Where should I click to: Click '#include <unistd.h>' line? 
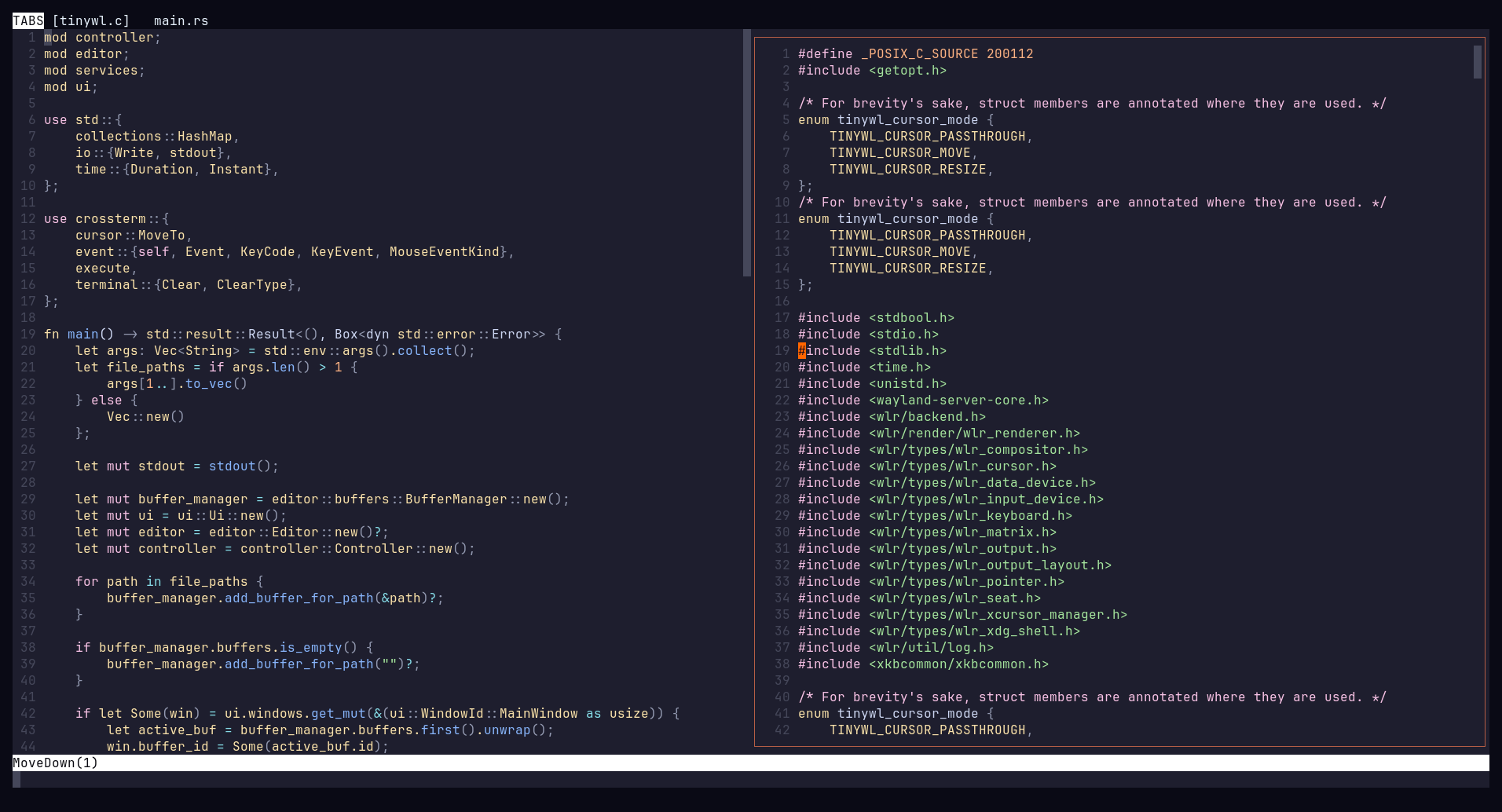[x=873, y=383]
